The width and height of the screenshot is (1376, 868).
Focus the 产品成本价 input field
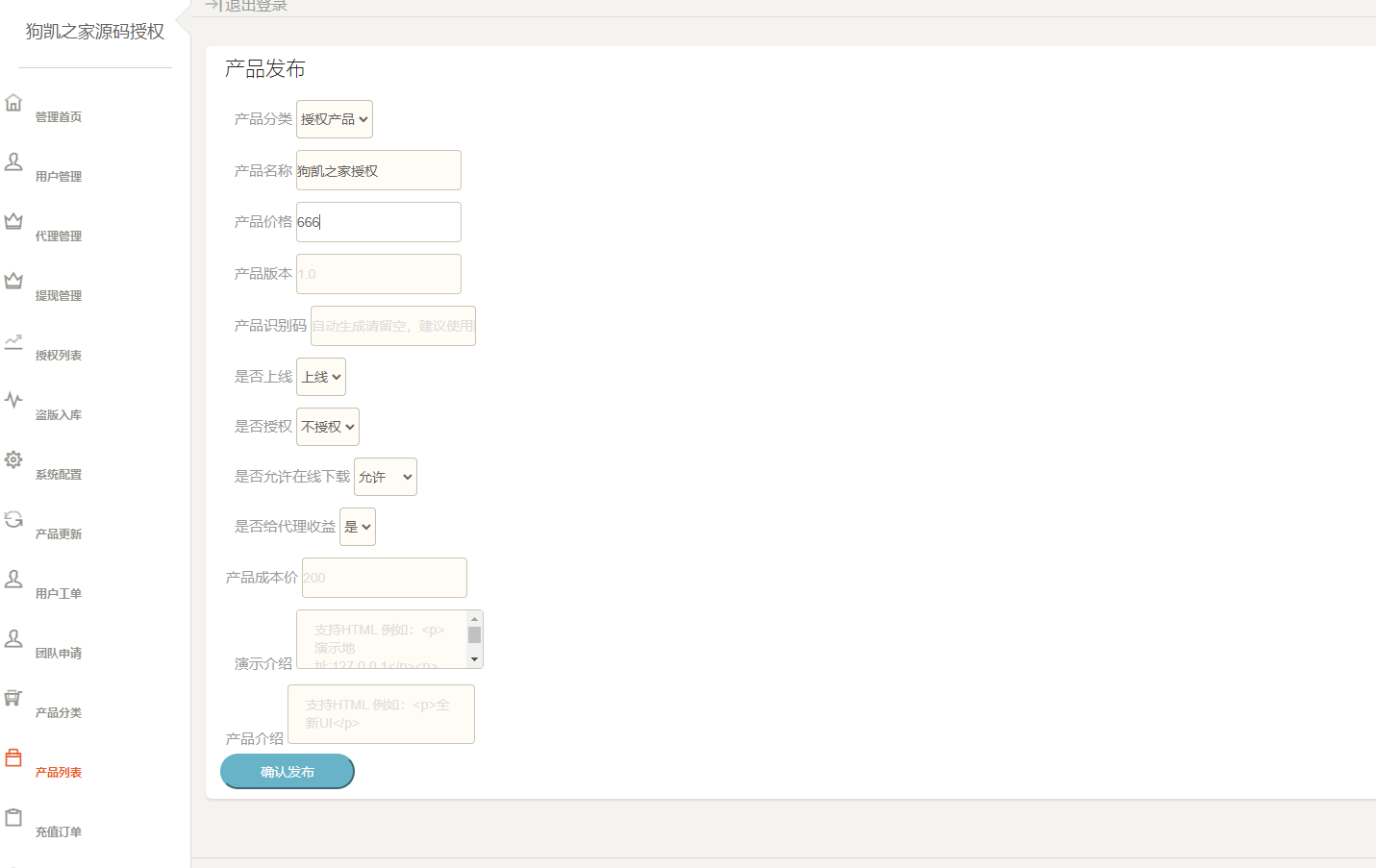(x=384, y=578)
